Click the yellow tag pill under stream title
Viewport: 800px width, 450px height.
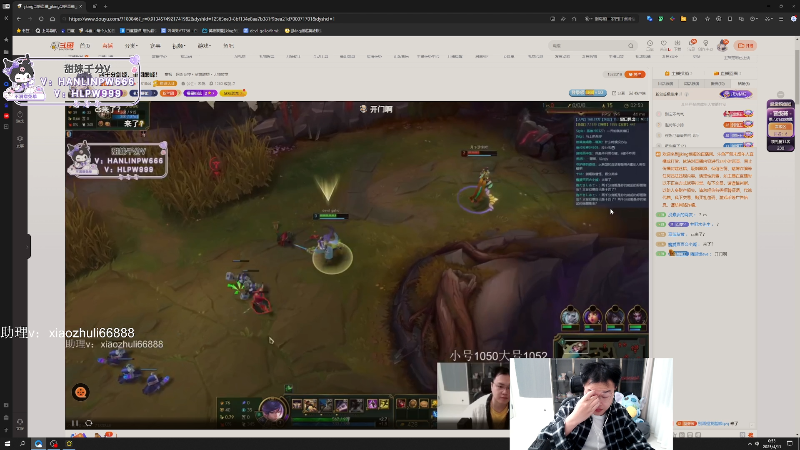coord(233,93)
